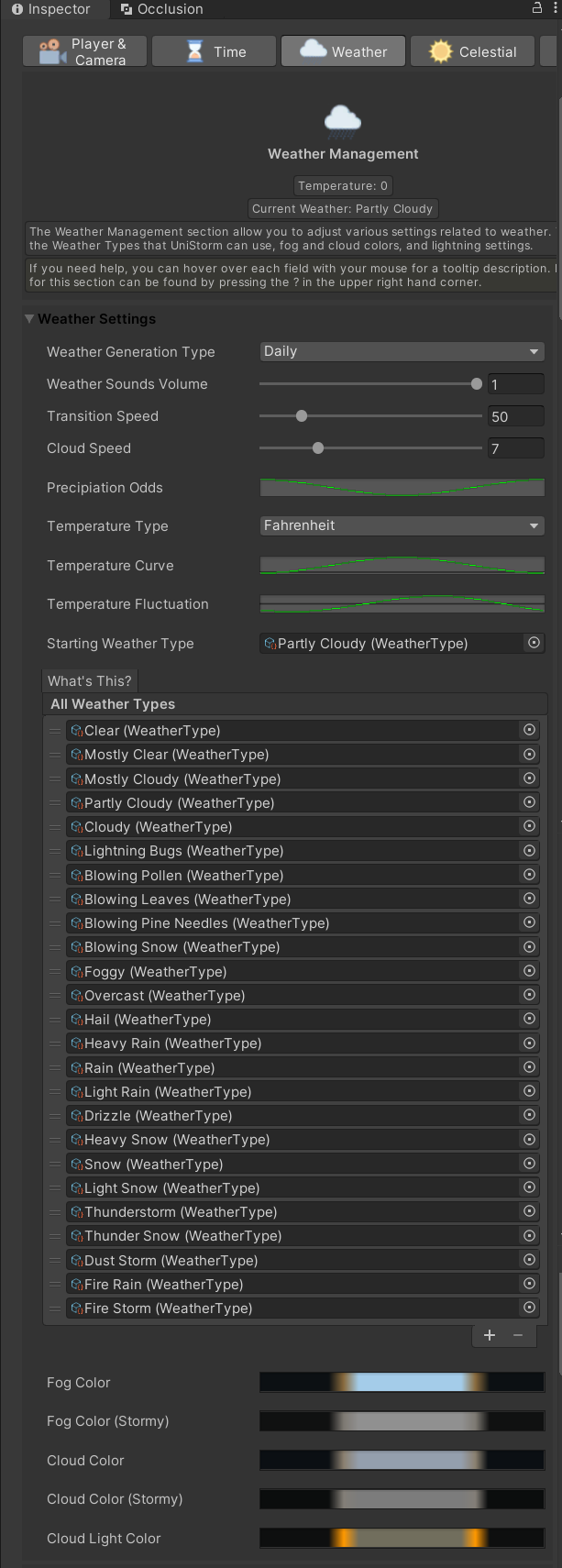Open the object picker for Clear weather type
Viewport: 562px width, 1568px height.
click(529, 730)
